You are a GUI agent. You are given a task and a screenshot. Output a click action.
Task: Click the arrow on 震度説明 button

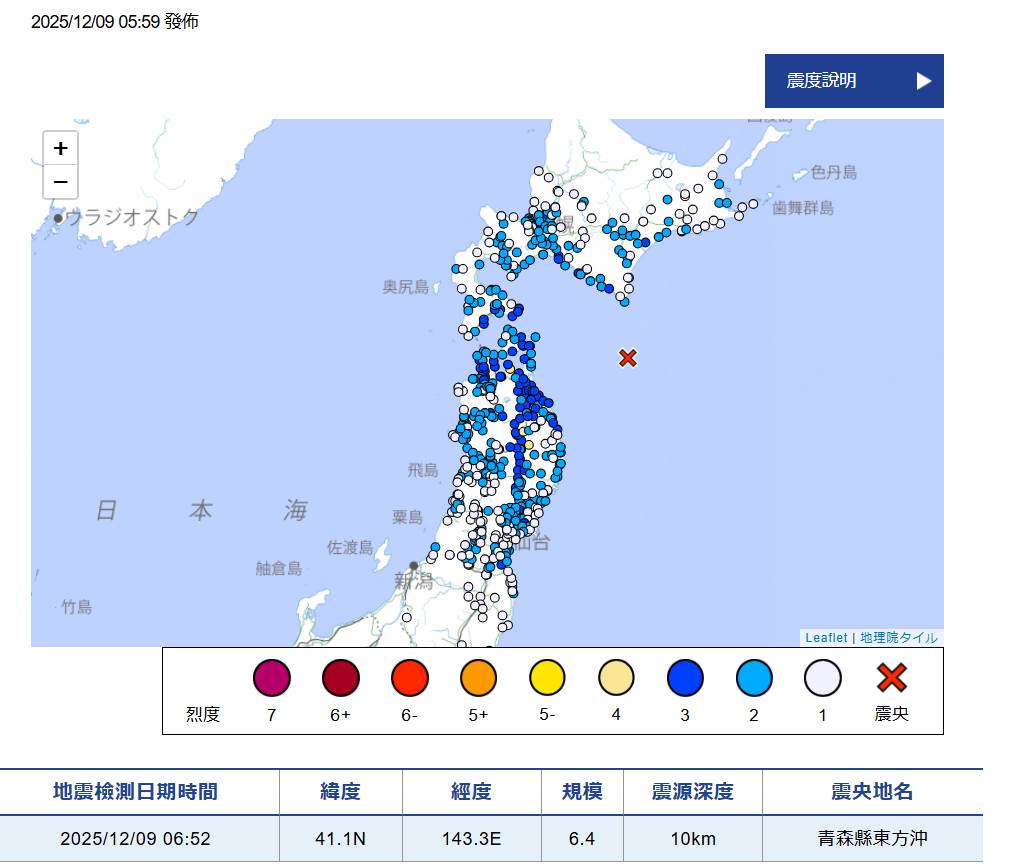coord(923,81)
